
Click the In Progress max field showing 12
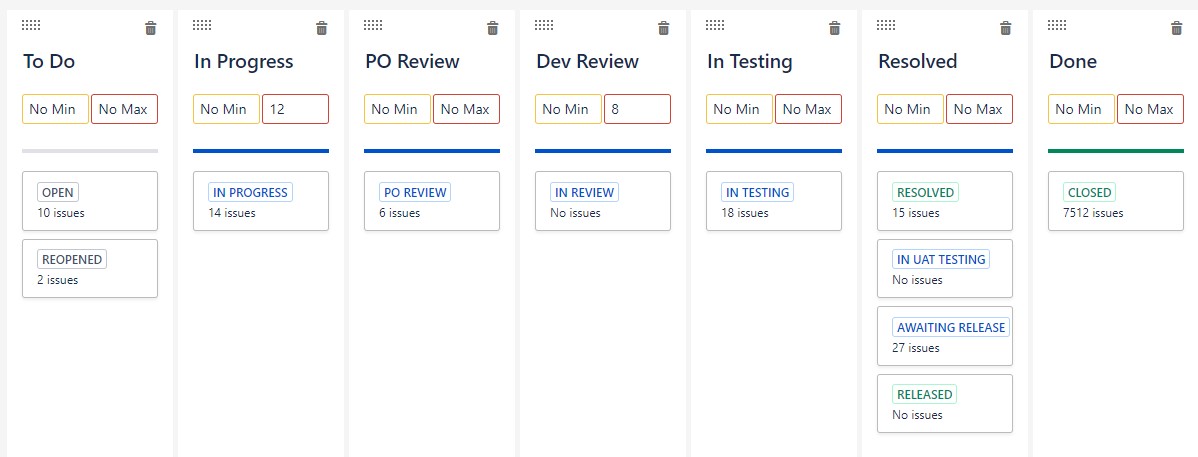(296, 109)
